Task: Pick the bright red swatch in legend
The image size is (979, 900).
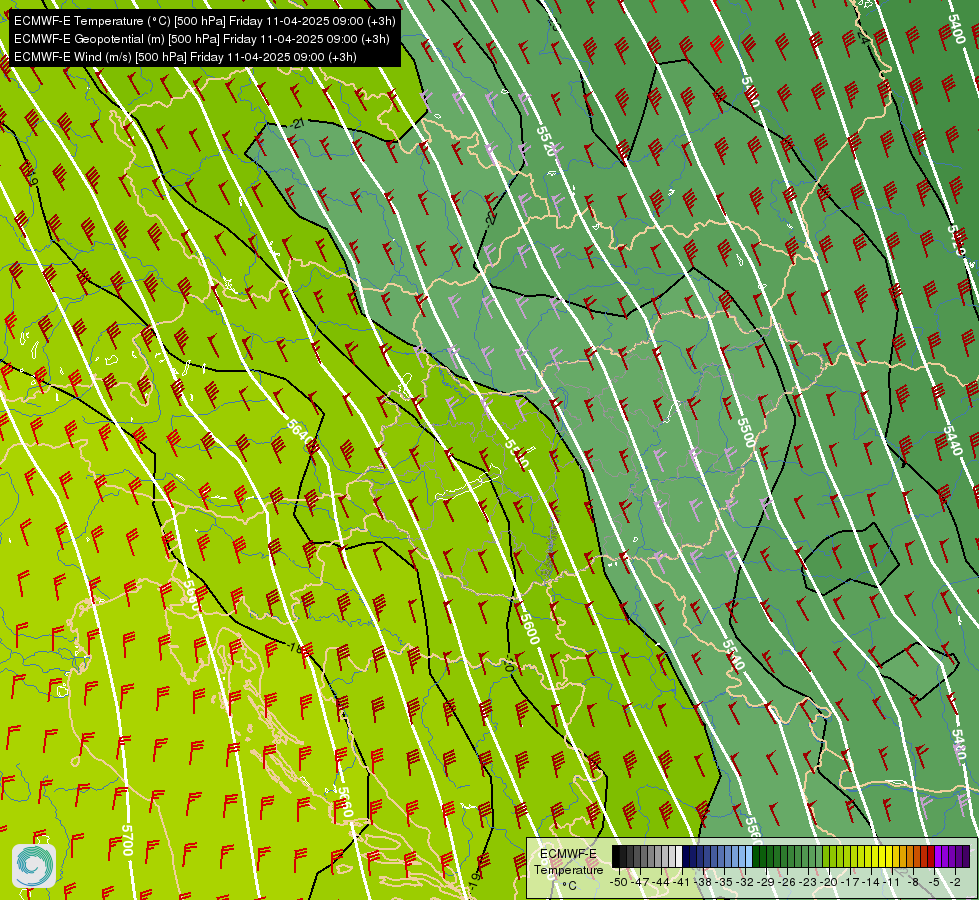Action: click(931, 856)
